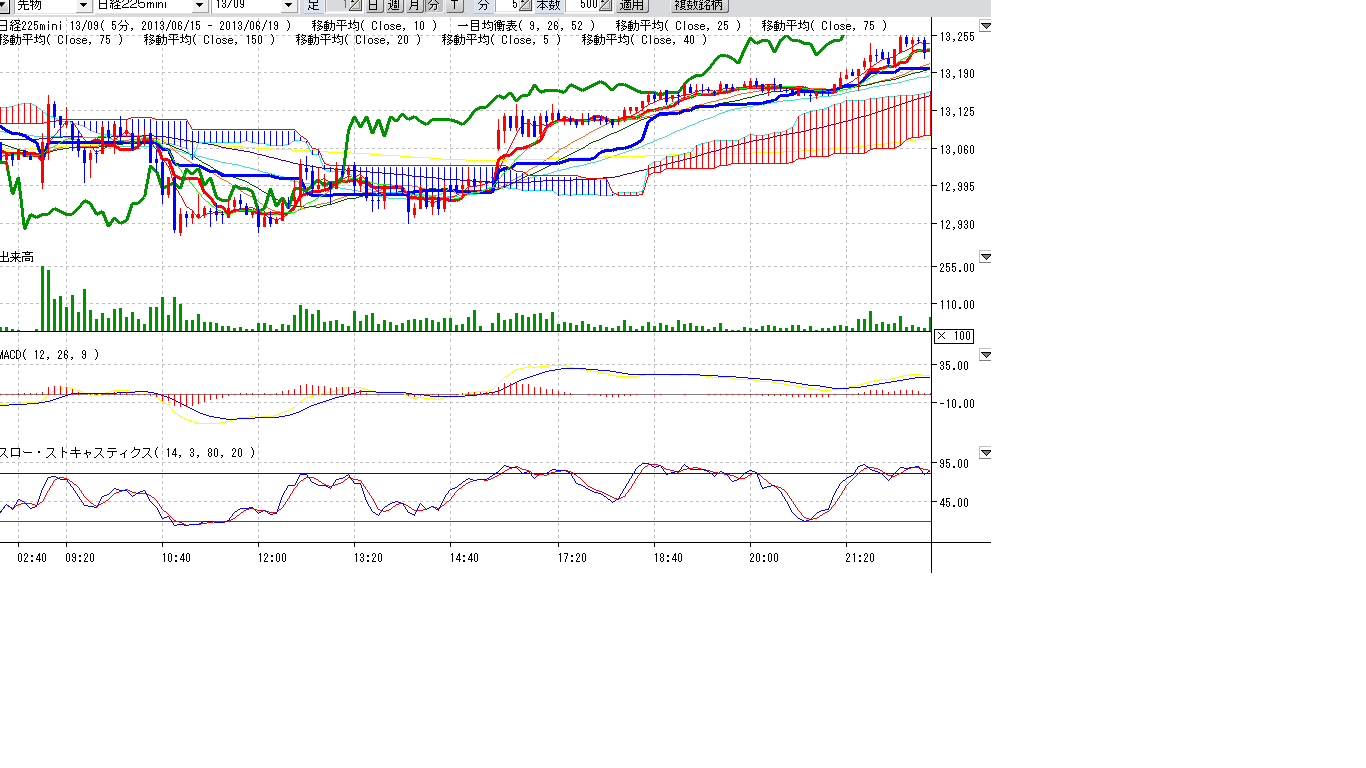The image size is (1366, 768).
Task: Select minute bars with 分 timeframe button
Action: (x=433, y=5)
